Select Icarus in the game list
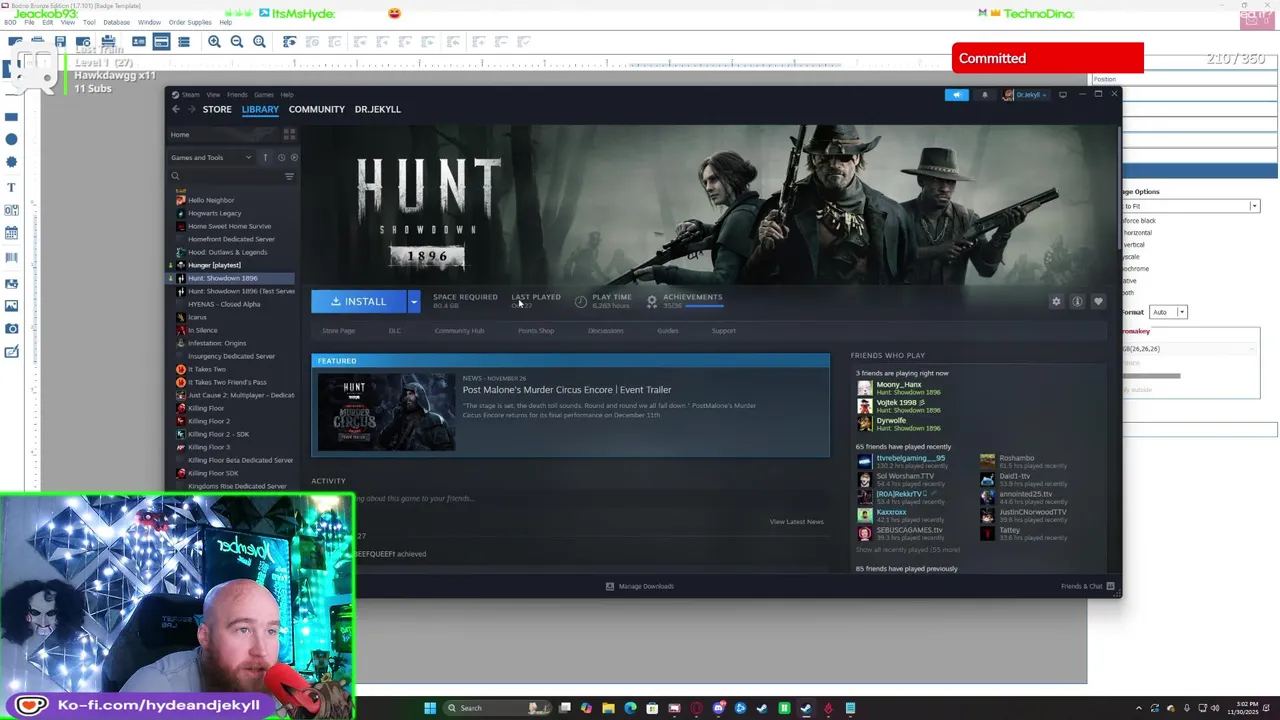Screen dimensions: 1280x720 pos(197,317)
